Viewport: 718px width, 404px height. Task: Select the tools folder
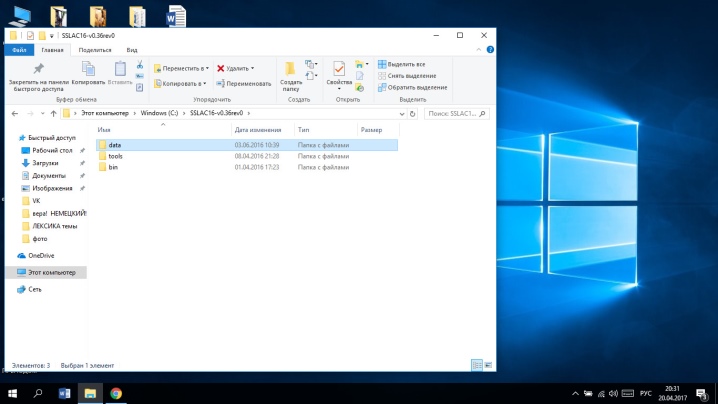(x=247, y=156)
